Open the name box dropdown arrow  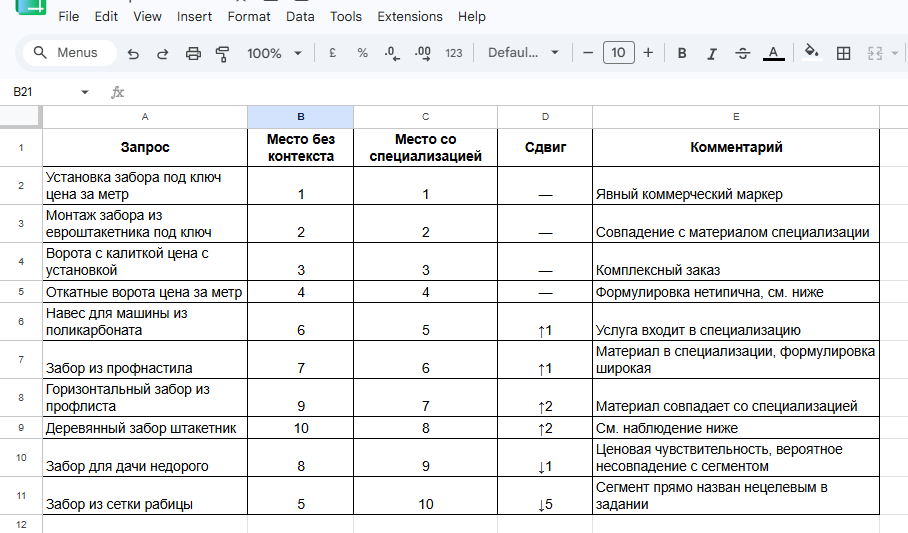[x=85, y=92]
